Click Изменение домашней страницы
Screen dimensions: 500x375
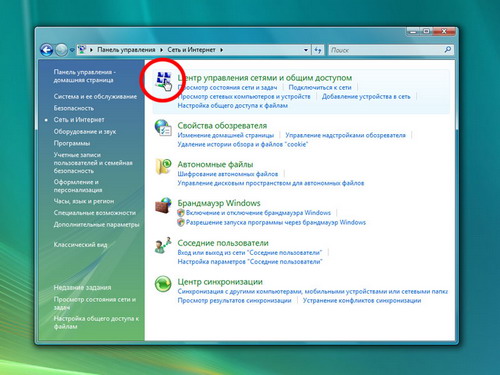(x=226, y=135)
